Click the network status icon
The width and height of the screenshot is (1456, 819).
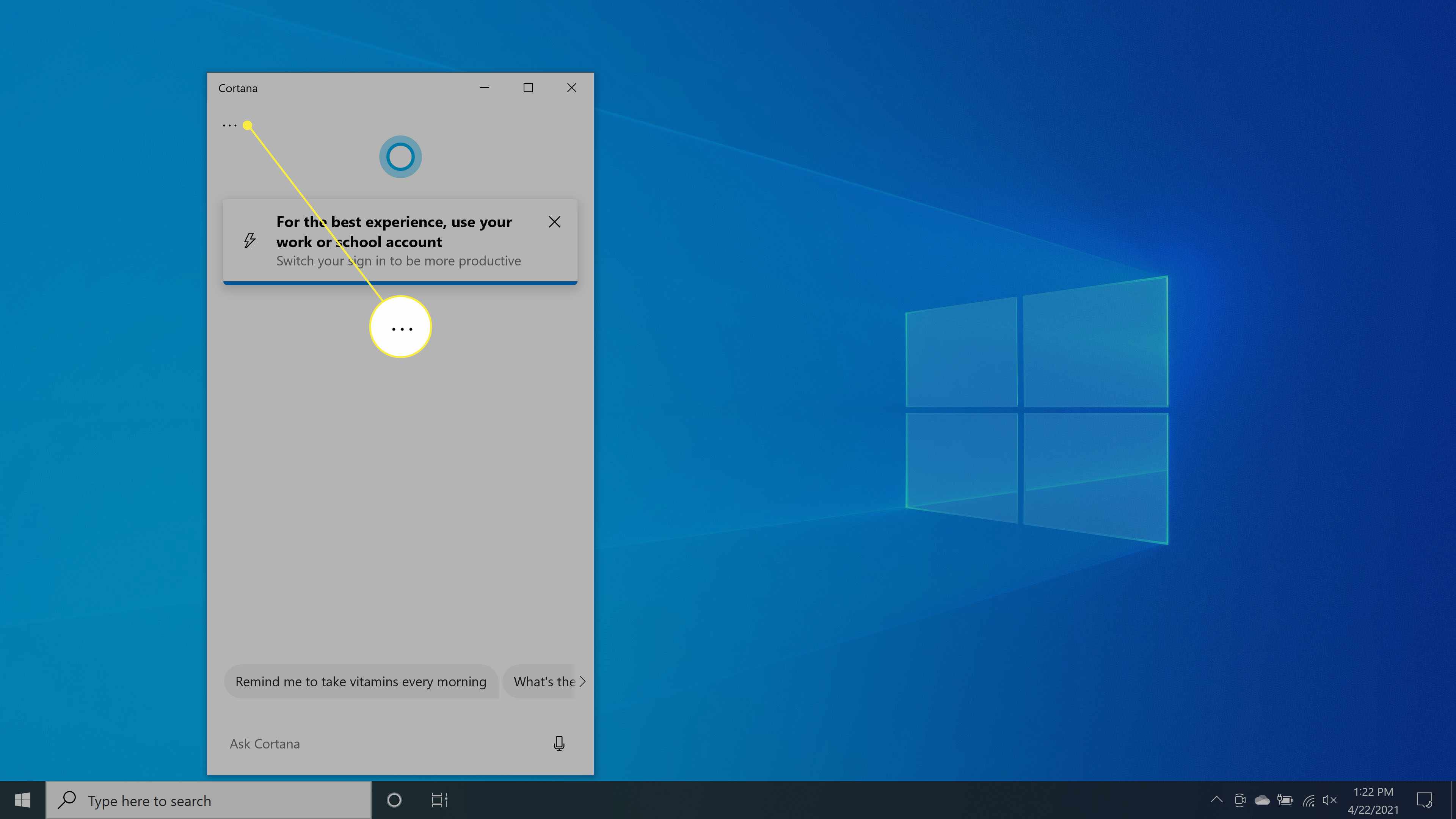tap(1307, 800)
